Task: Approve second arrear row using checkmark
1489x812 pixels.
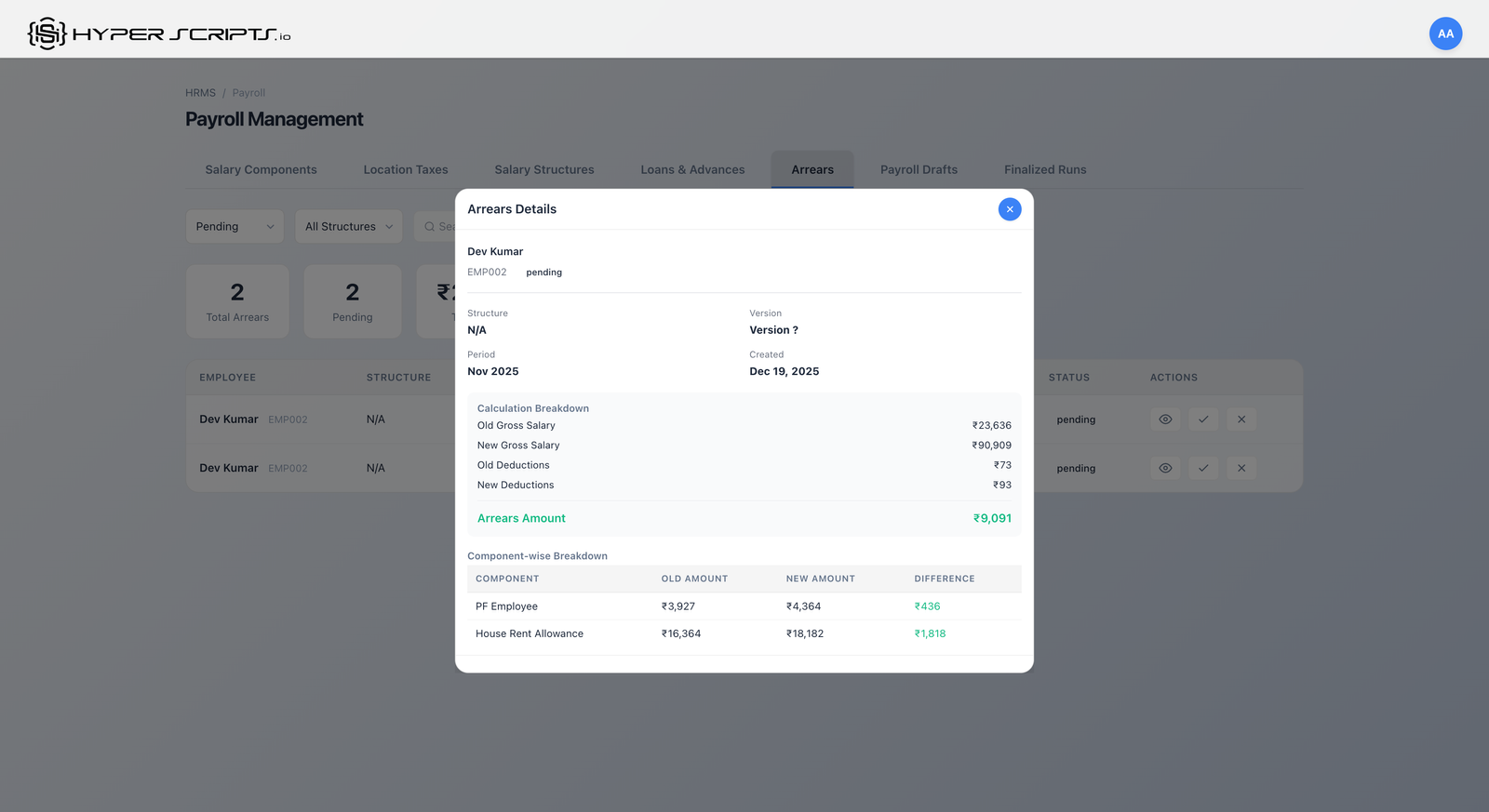Action: (1203, 468)
